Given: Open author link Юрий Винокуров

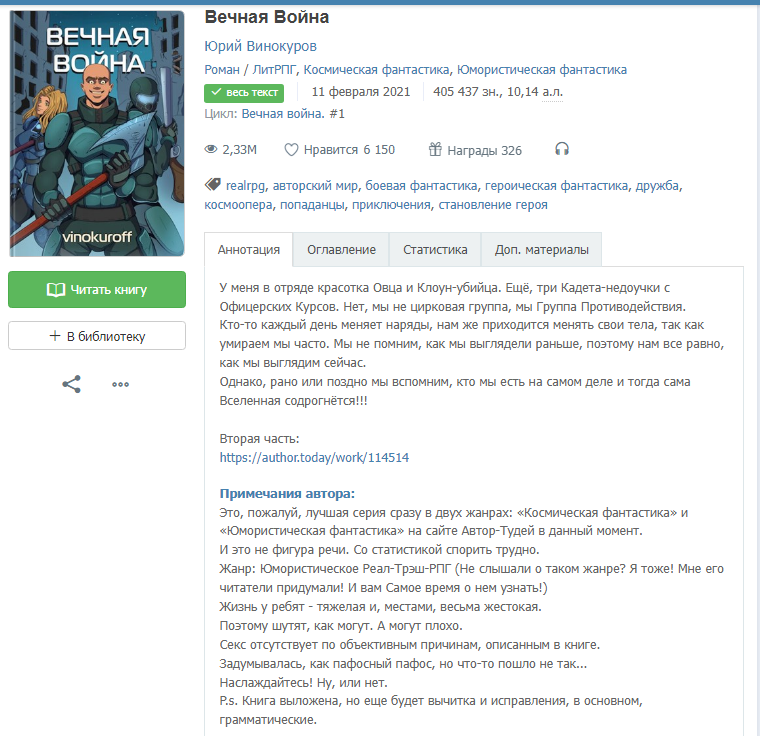Looking at the screenshot, I should 260,46.
